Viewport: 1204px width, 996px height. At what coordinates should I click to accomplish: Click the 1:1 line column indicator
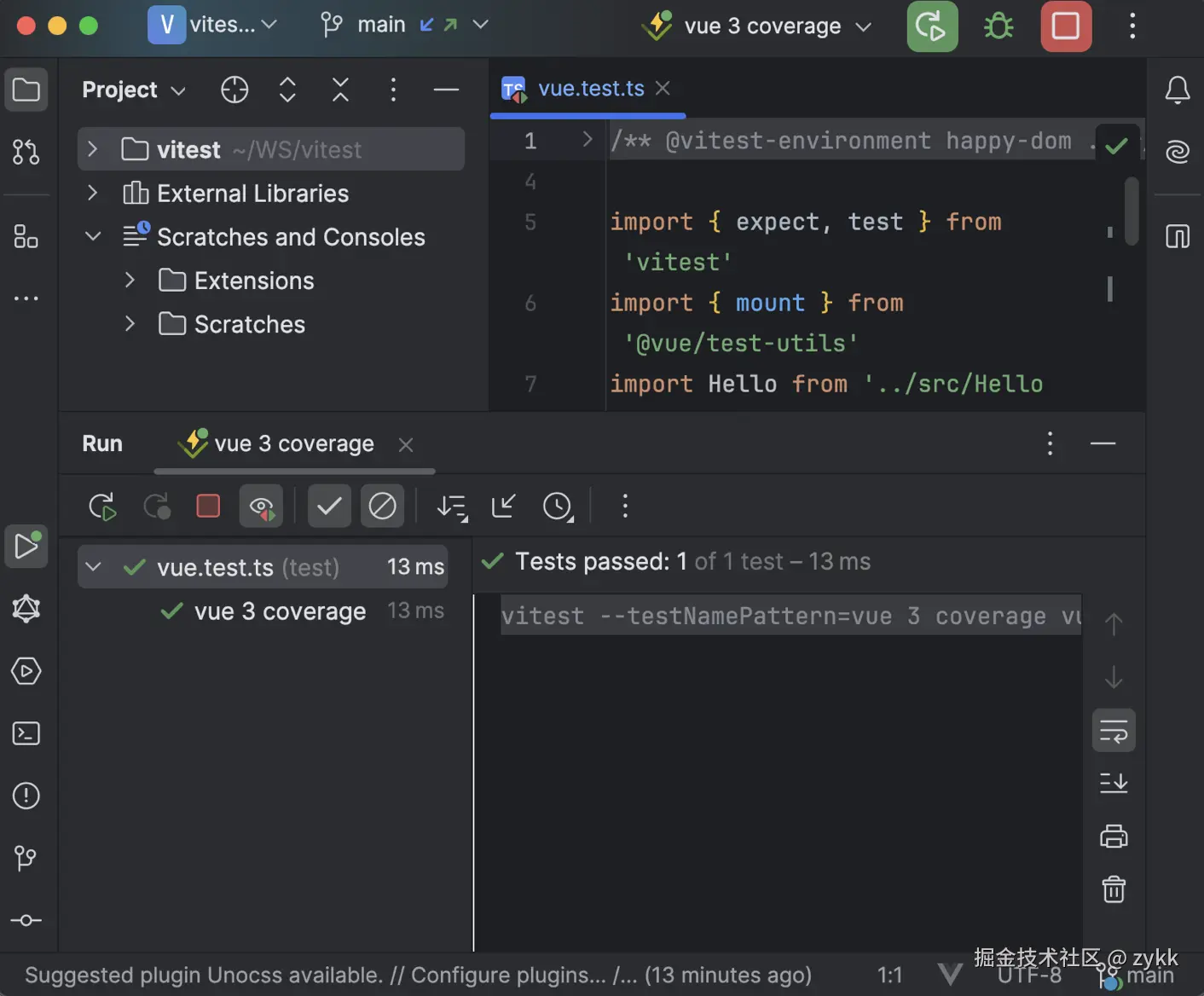pyautogui.click(x=889, y=976)
